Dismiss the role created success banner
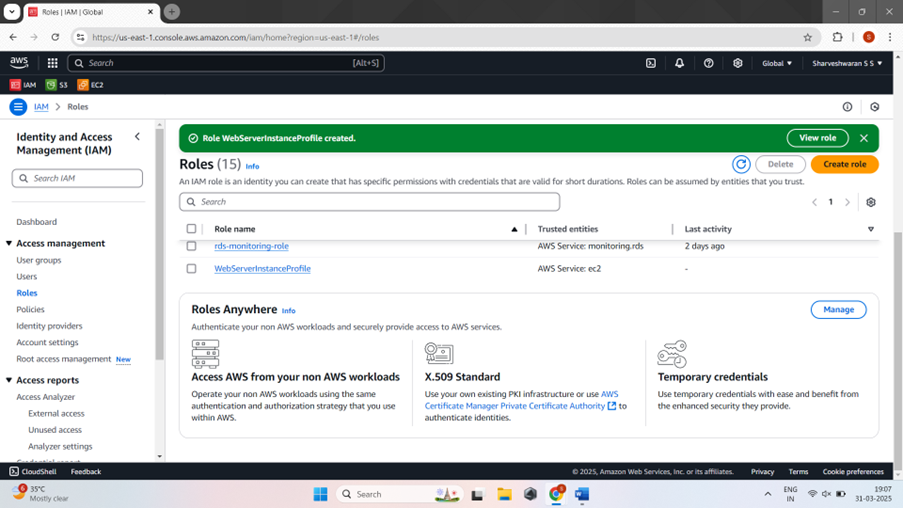This screenshot has height=508, width=903. 864,138
